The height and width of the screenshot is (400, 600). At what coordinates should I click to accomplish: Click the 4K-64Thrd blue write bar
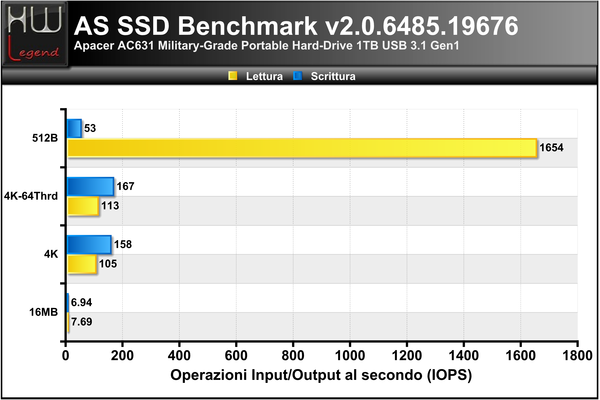click(x=91, y=186)
